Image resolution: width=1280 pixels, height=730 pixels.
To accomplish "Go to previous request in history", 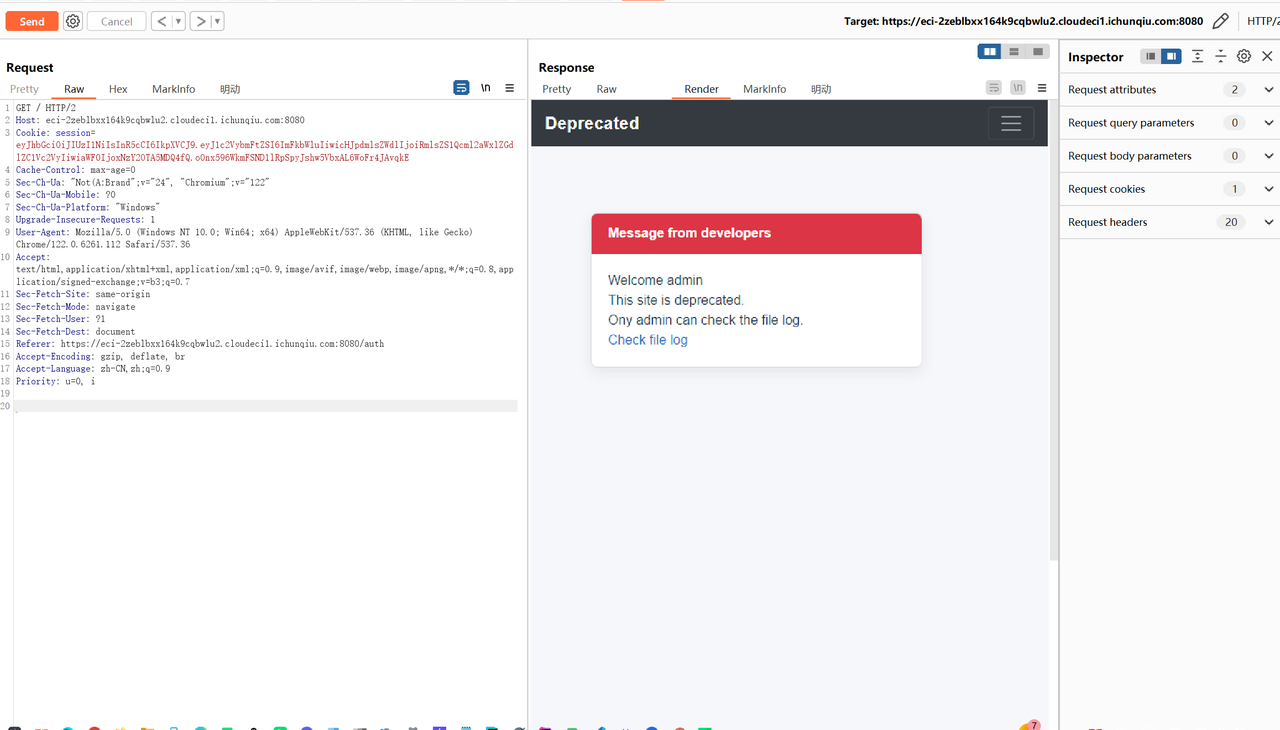I will click(x=161, y=21).
